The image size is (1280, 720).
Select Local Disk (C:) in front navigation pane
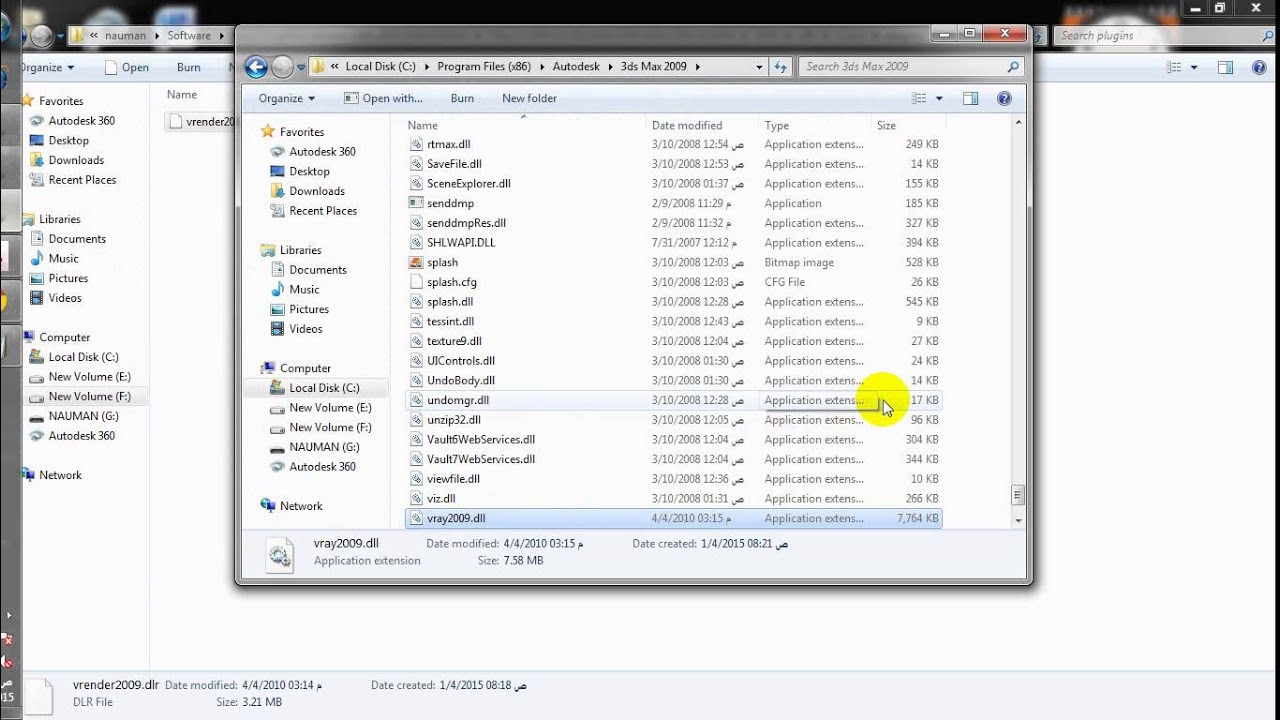[x=324, y=388]
